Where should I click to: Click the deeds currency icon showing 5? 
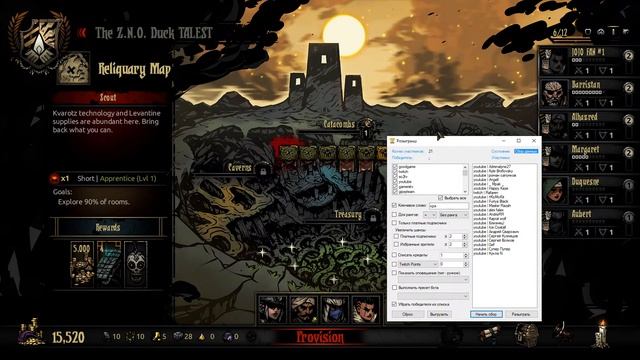(x=156, y=336)
